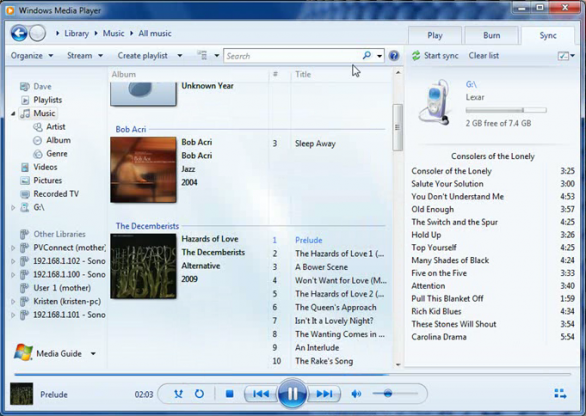Open the search box dropdown arrow
Screen dimensions: 586x416
pos(379,56)
